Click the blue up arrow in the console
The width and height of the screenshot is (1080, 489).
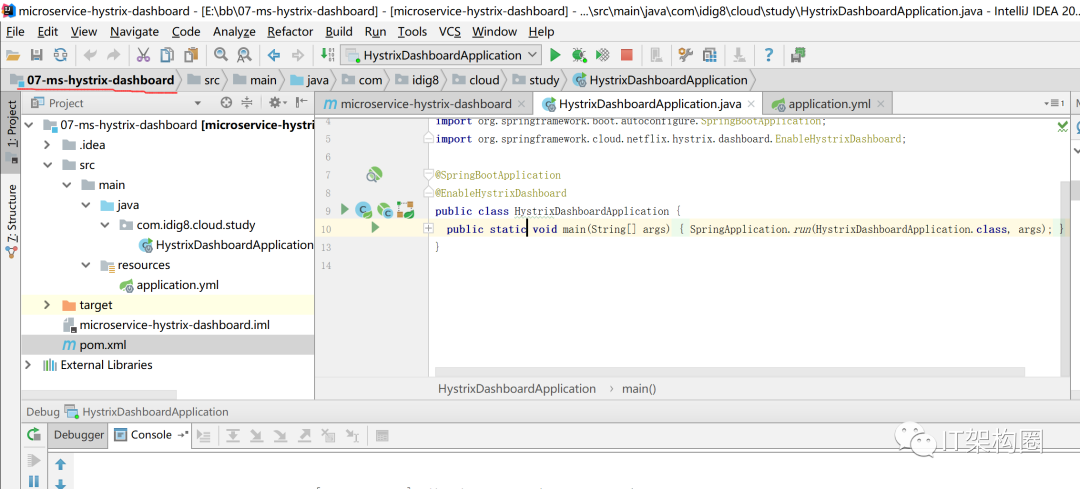[x=61, y=464]
